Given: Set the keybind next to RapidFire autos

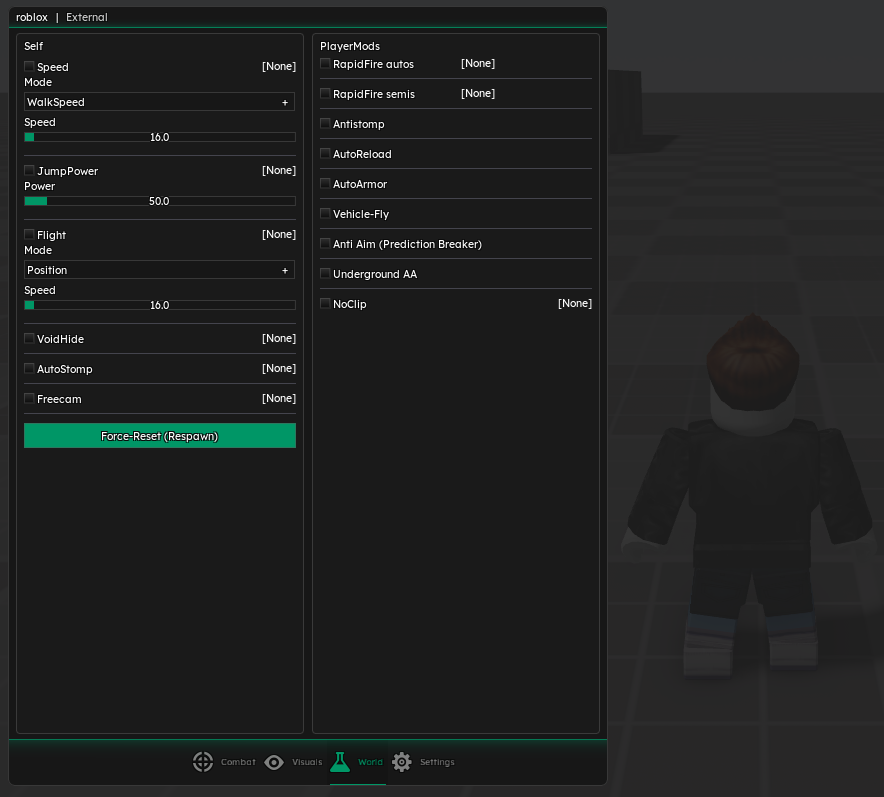Looking at the screenshot, I should pyautogui.click(x=477, y=64).
